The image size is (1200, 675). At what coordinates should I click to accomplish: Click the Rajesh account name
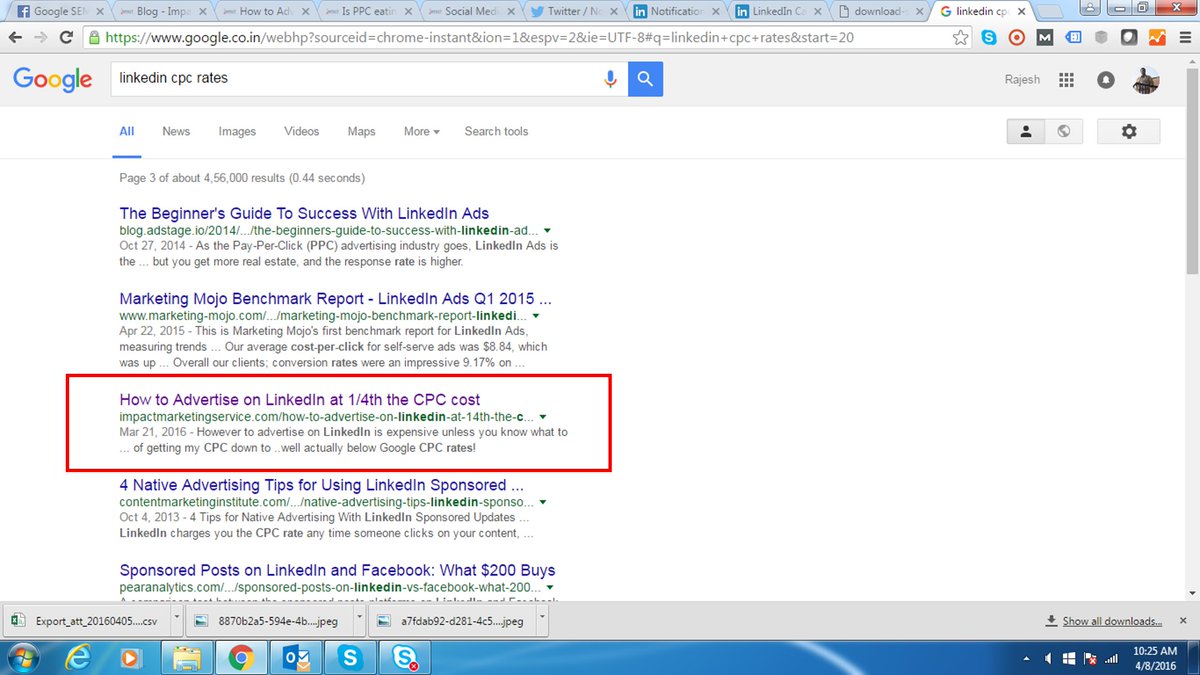1023,80
